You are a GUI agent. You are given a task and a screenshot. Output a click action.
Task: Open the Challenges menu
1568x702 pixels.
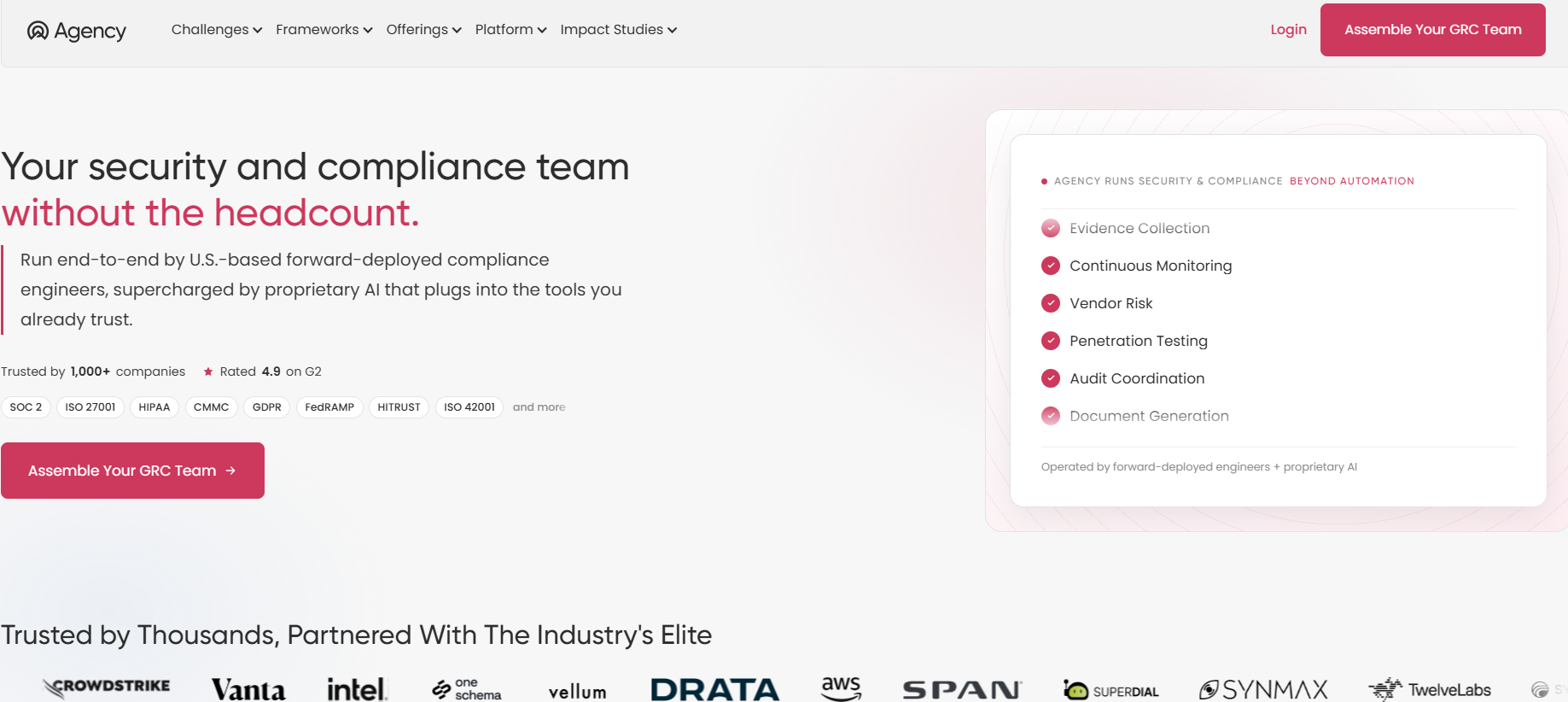tap(217, 30)
